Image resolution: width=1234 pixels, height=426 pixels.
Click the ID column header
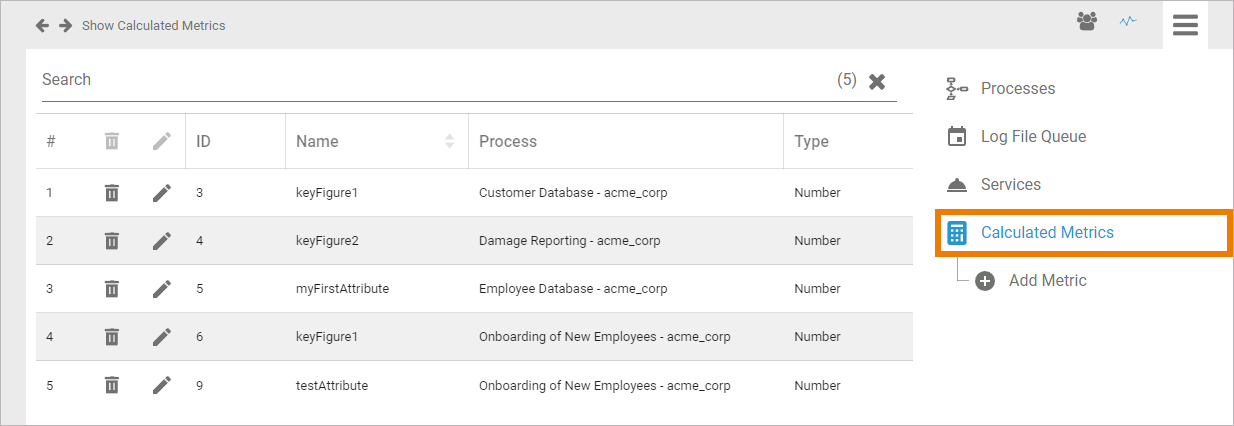pyautogui.click(x=204, y=142)
